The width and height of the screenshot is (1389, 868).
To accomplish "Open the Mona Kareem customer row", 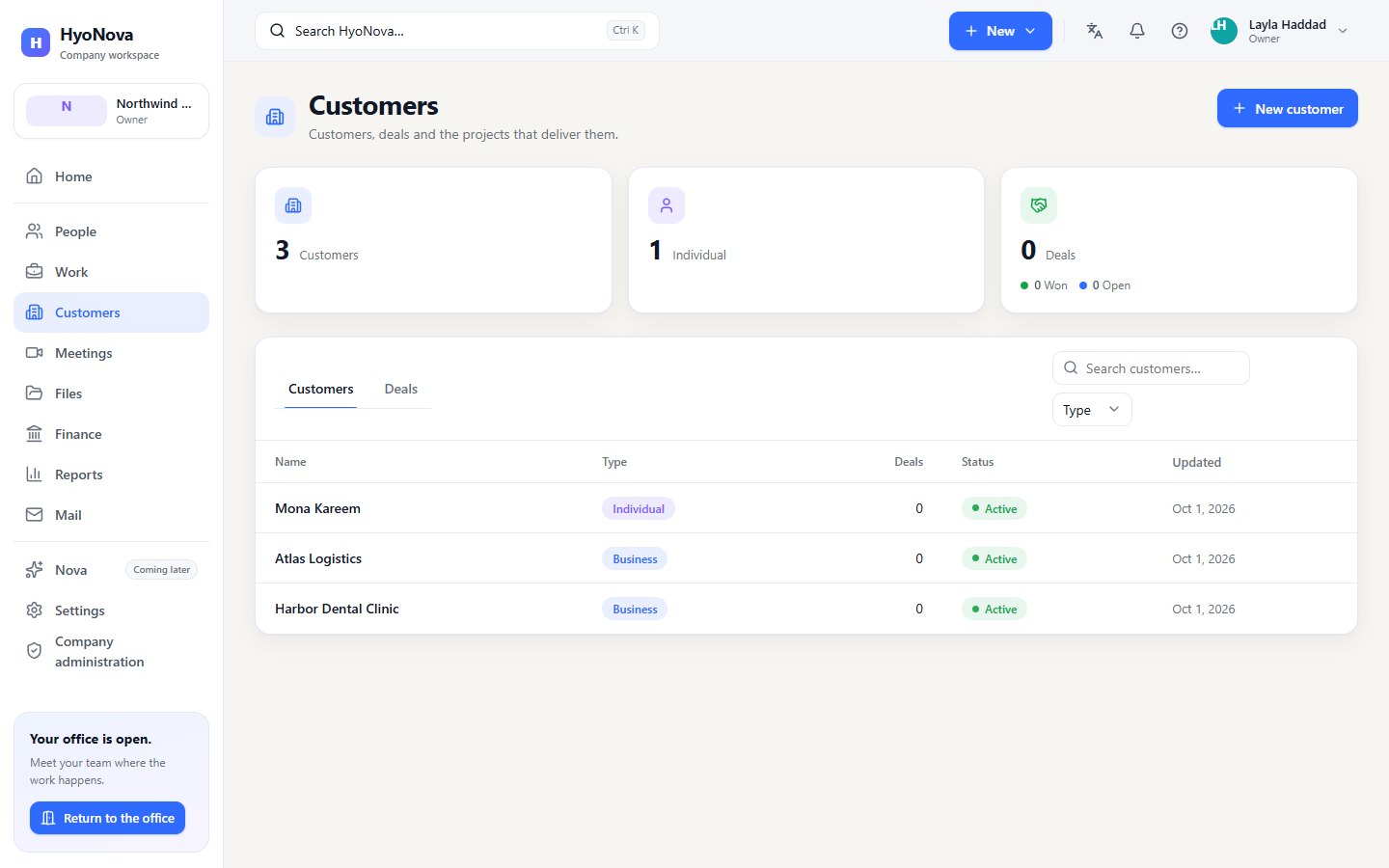I will click(806, 508).
